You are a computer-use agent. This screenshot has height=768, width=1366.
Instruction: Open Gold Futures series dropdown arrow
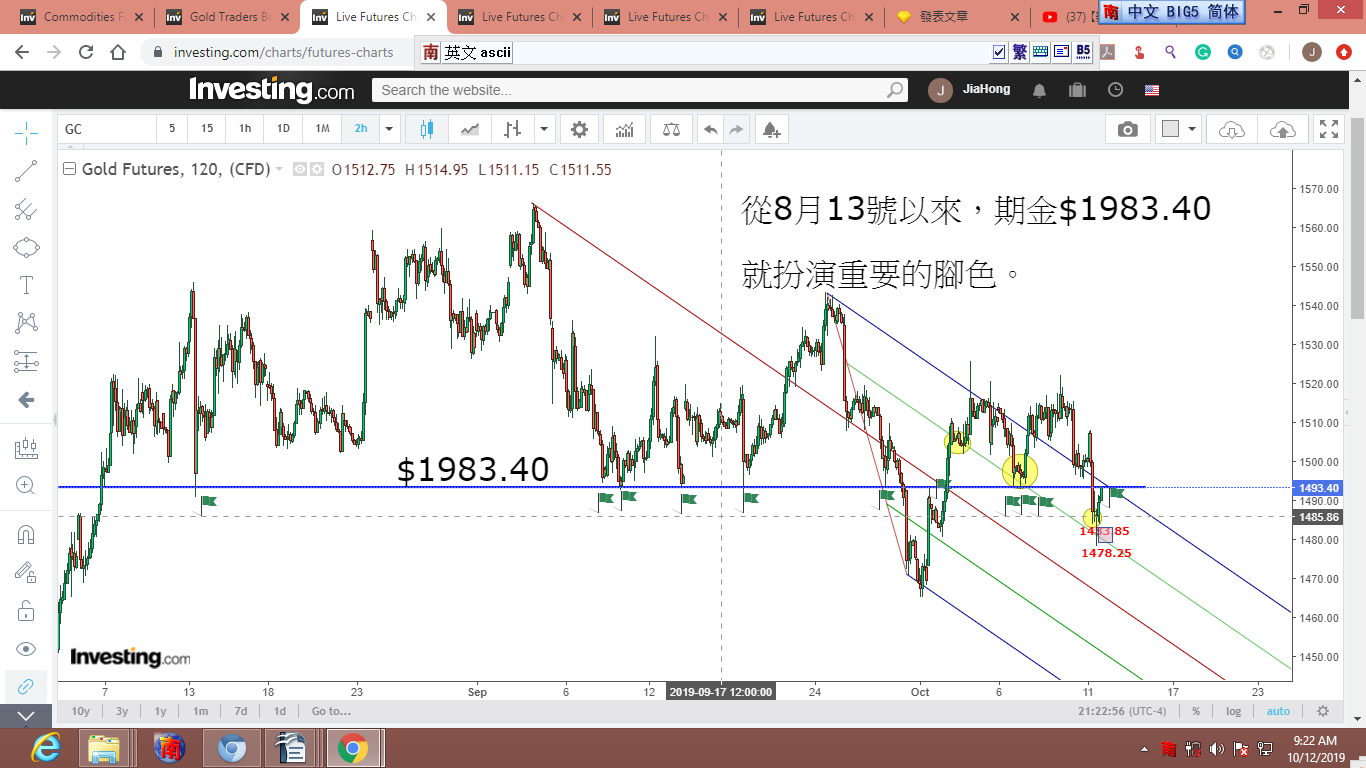(x=279, y=169)
